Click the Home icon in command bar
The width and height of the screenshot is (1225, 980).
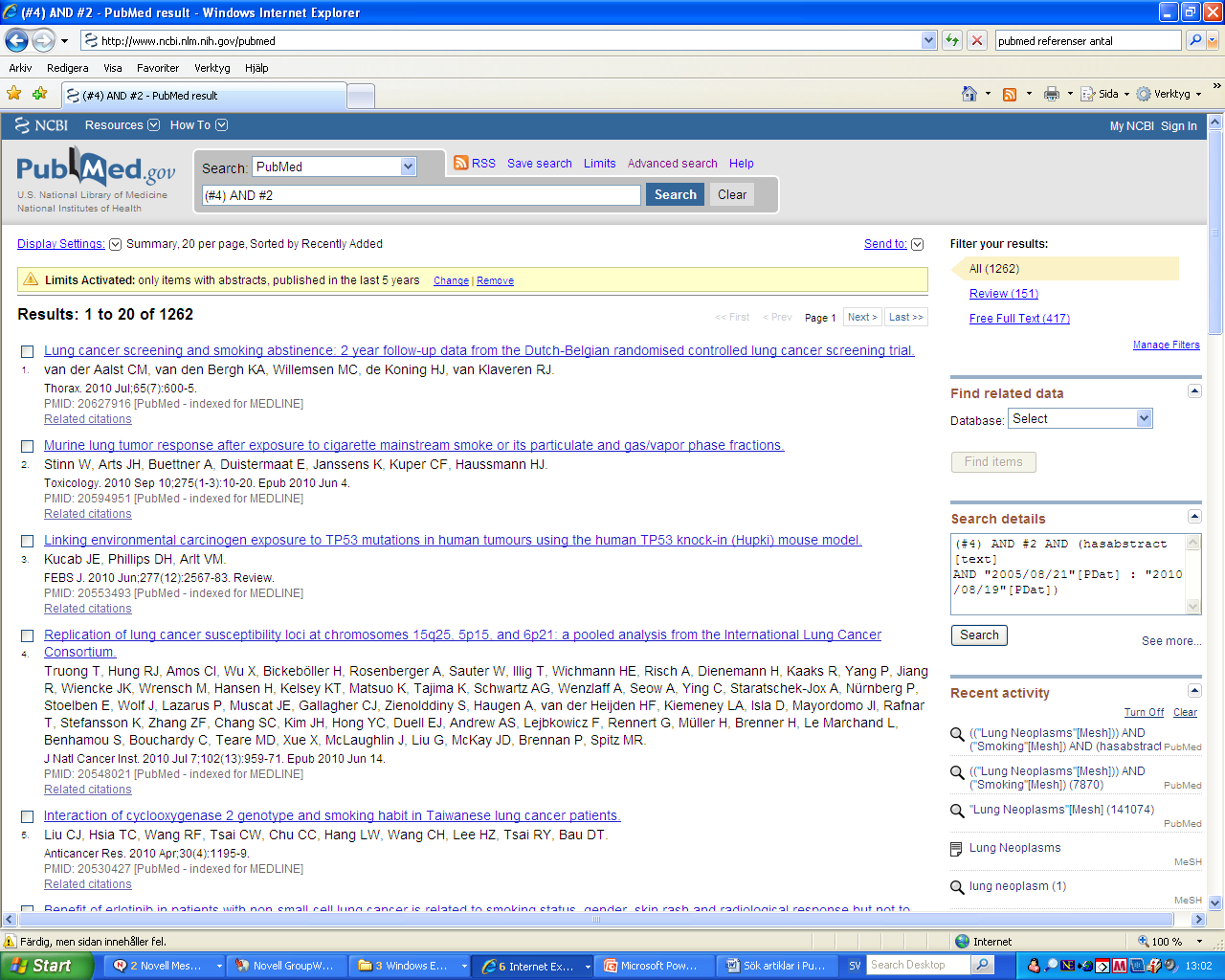[969, 94]
